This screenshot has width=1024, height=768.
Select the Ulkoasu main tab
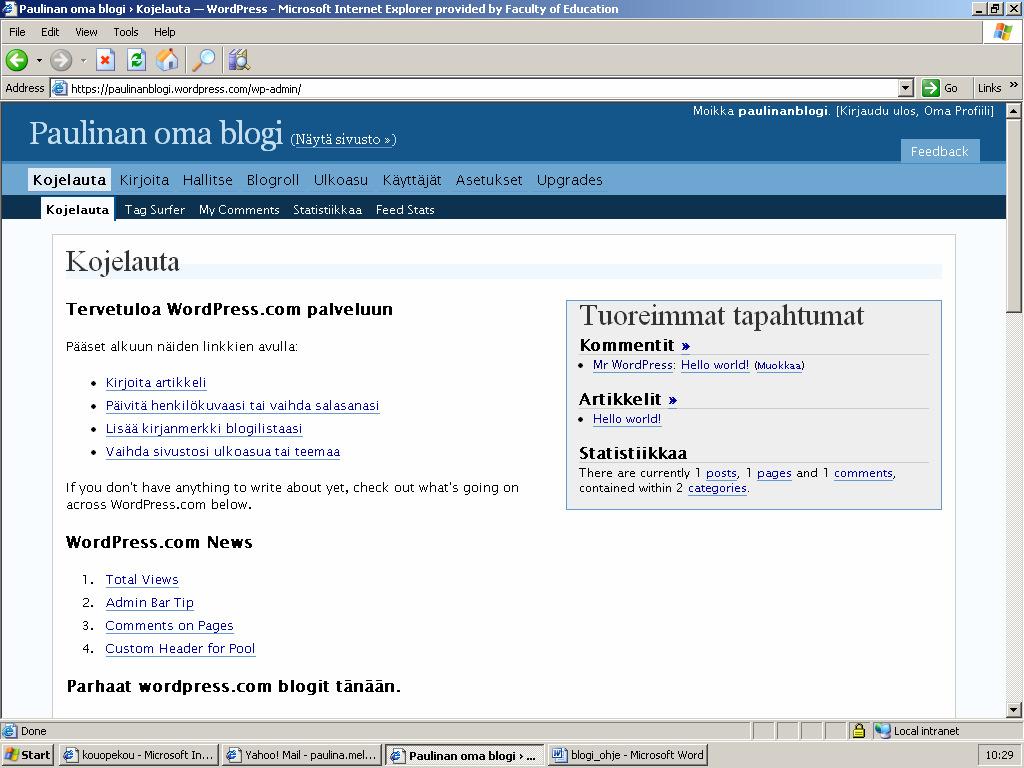point(341,180)
